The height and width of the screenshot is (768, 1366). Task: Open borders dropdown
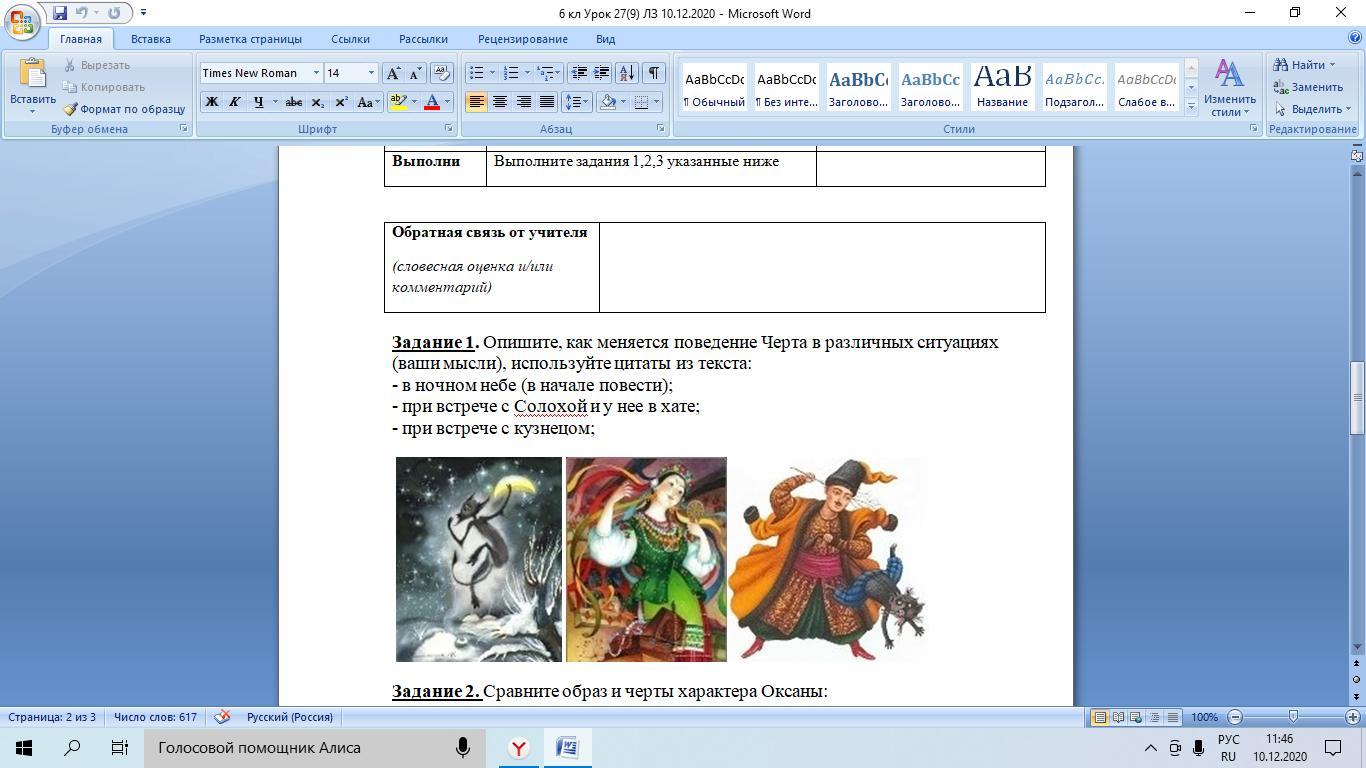point(655,102)
